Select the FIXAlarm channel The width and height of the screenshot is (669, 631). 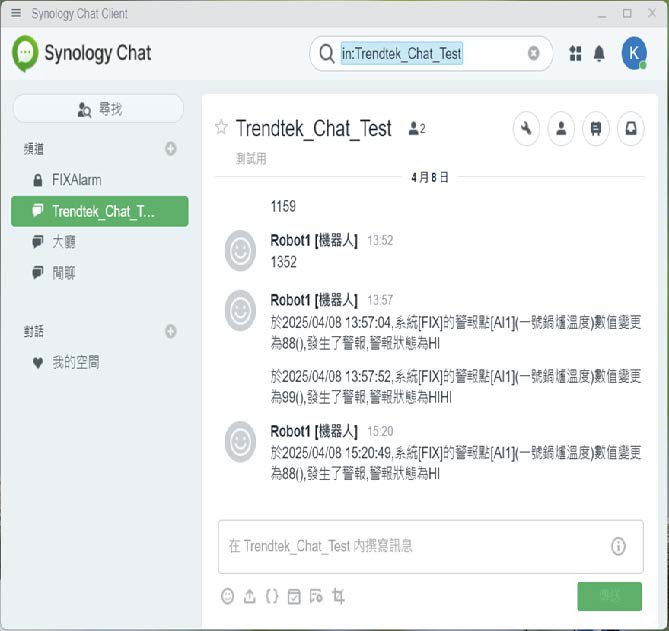click(76, 180)
